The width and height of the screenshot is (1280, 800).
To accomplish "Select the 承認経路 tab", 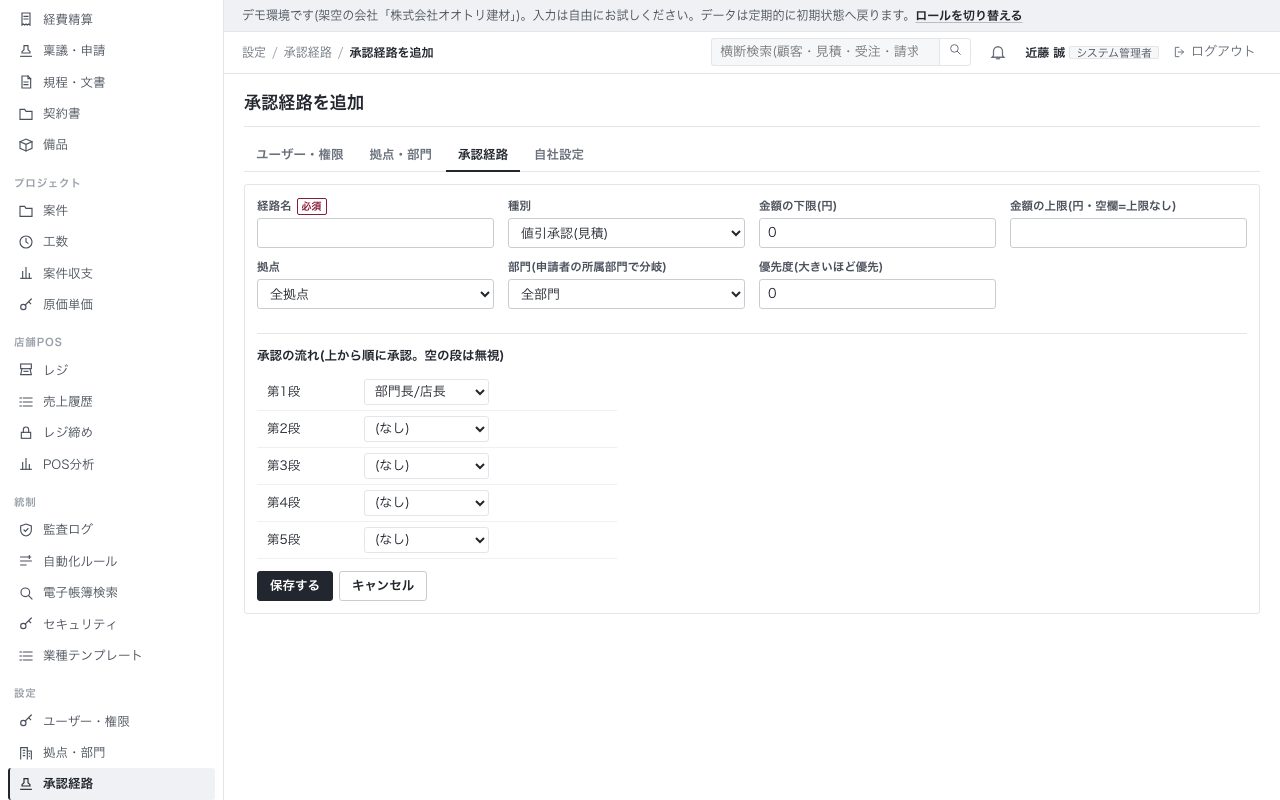I will tap(483, 154).
